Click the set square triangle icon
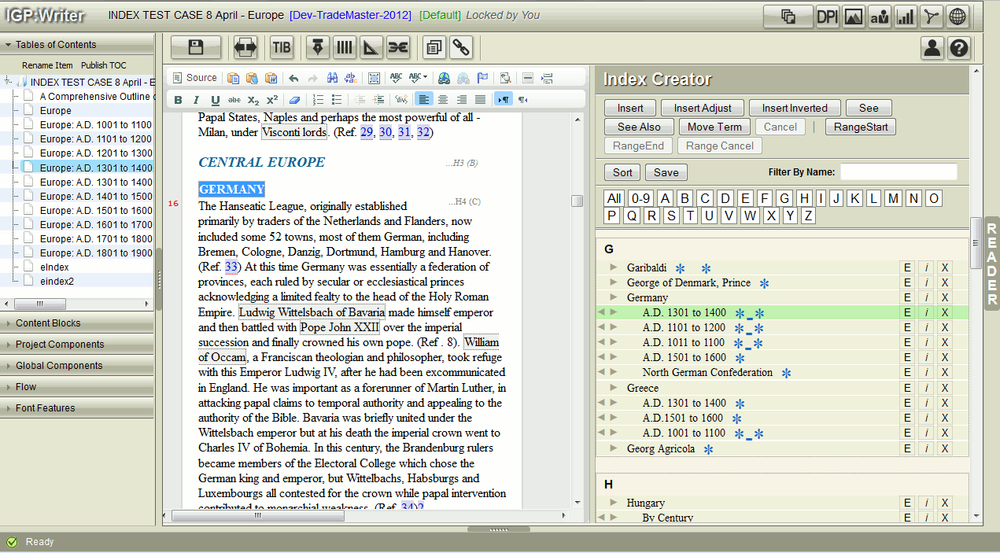Image resolution: width=1000 pixels, height=553 pixels. (x=371, y=47)
